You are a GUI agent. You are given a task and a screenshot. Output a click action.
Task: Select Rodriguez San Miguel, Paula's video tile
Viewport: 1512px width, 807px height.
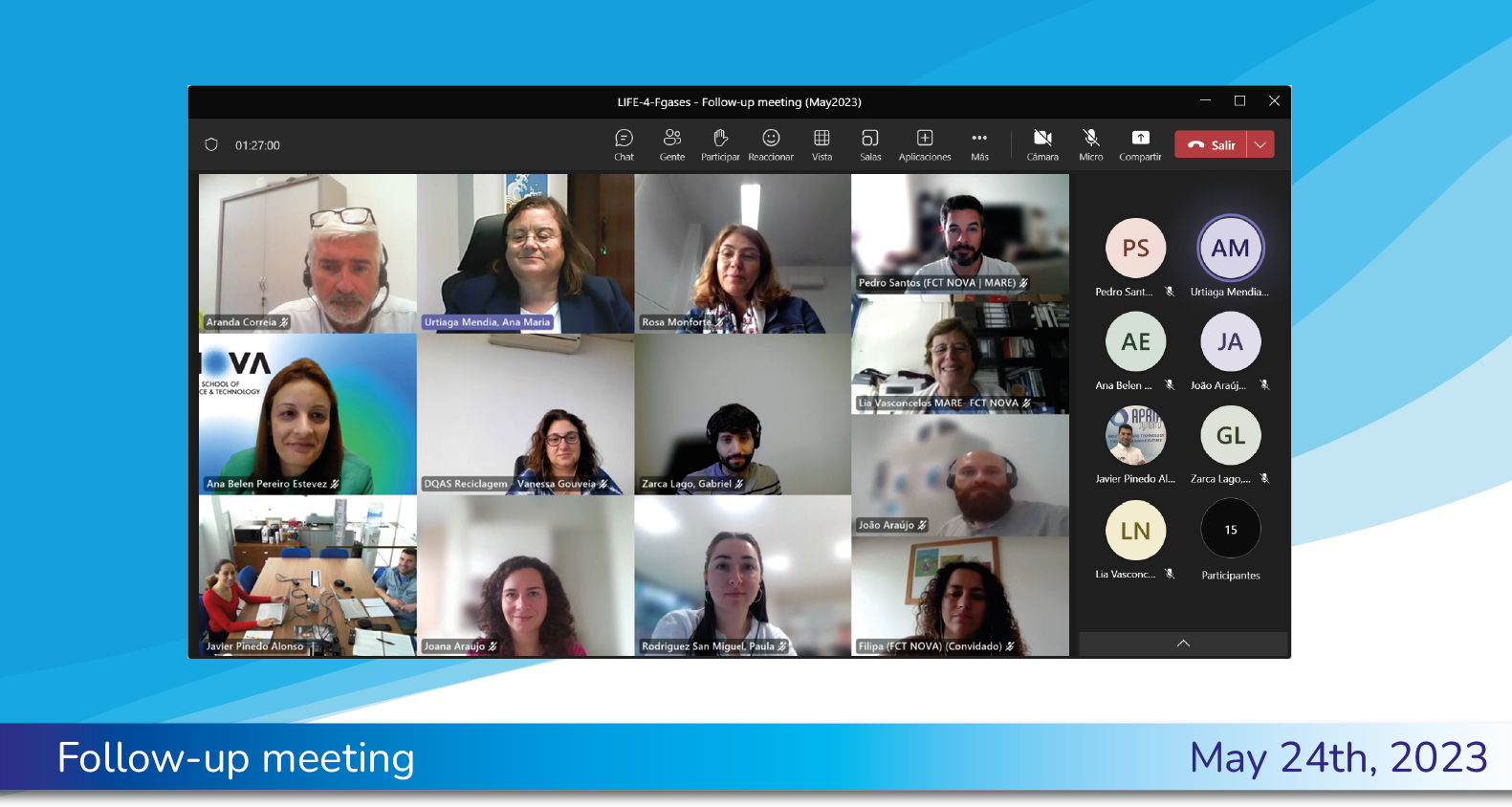(742, 576)
